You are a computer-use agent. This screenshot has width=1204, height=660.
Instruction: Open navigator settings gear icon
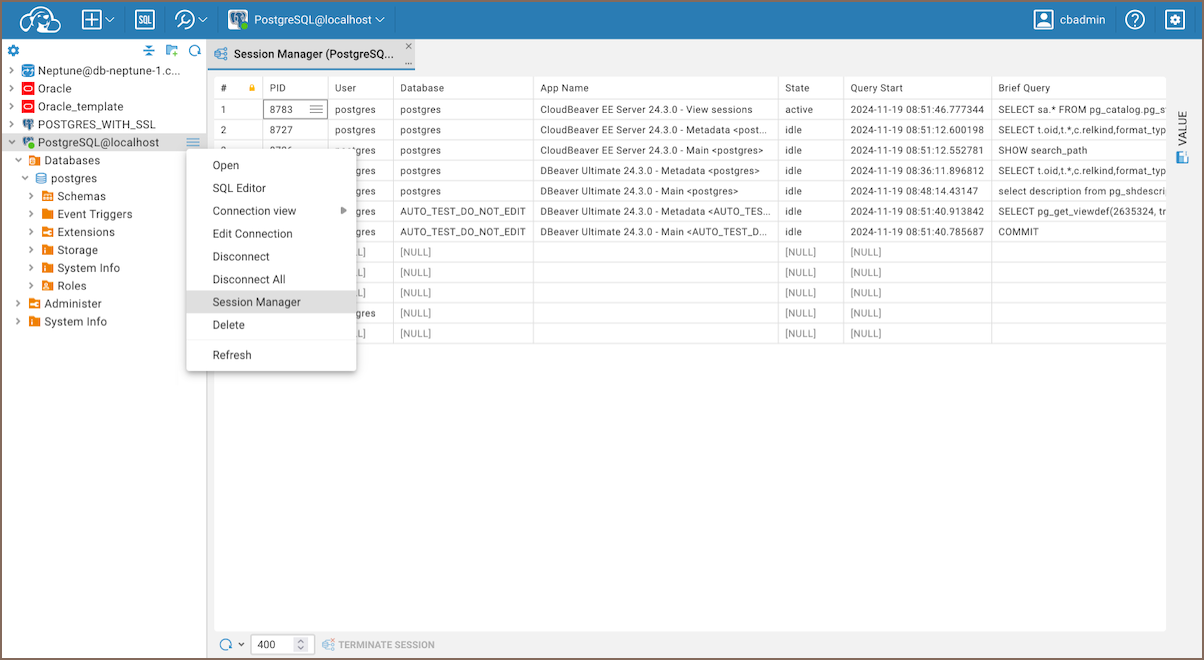click(14, 51)
